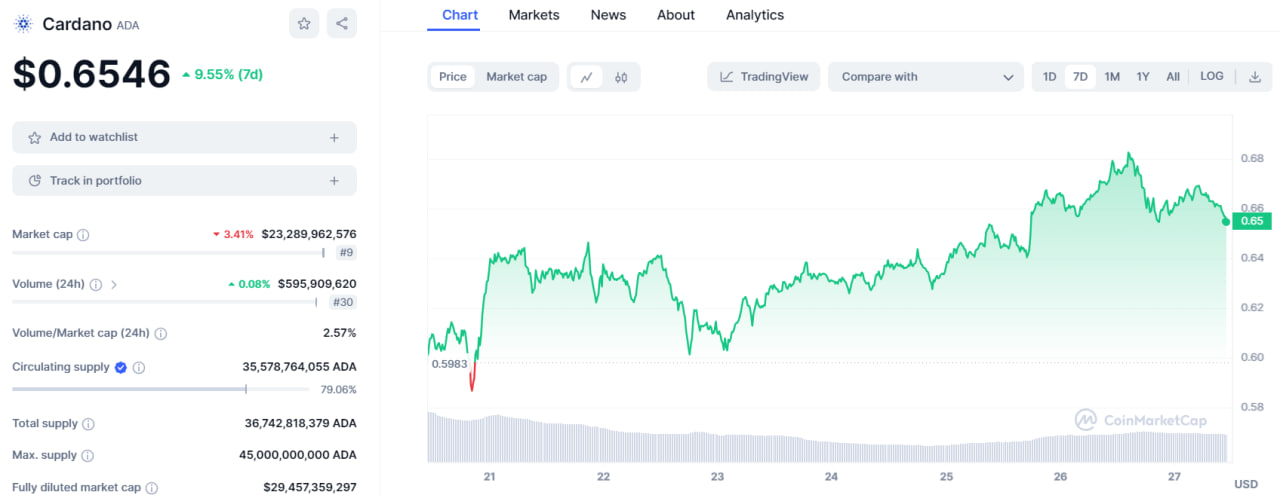1280x495 pixels.
Task: Switch to candlestick chart icon
Action: [621, 77]
